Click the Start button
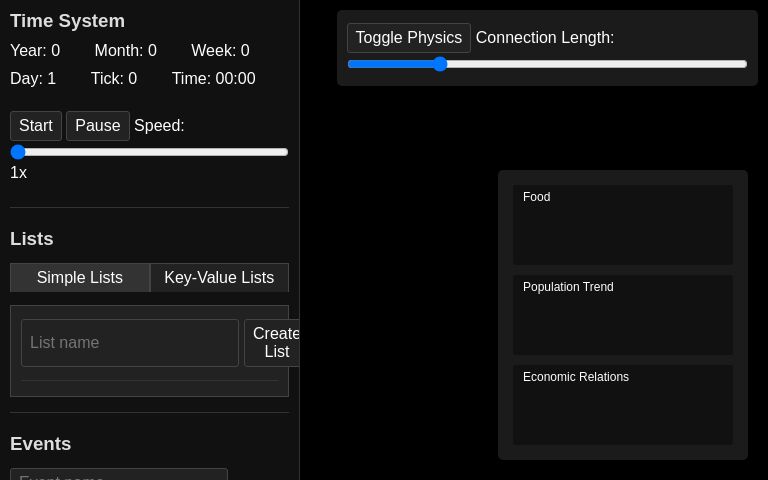Image resolution: width=768 pixels, height=480 pixels. coord(36,126)
